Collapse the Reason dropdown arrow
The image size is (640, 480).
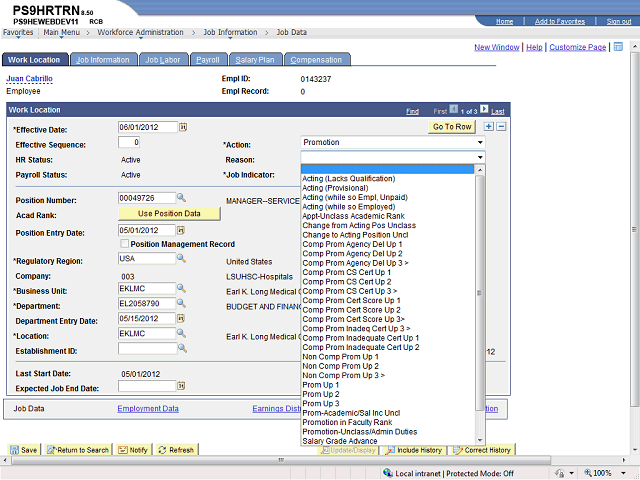click(x=480, y=158)
